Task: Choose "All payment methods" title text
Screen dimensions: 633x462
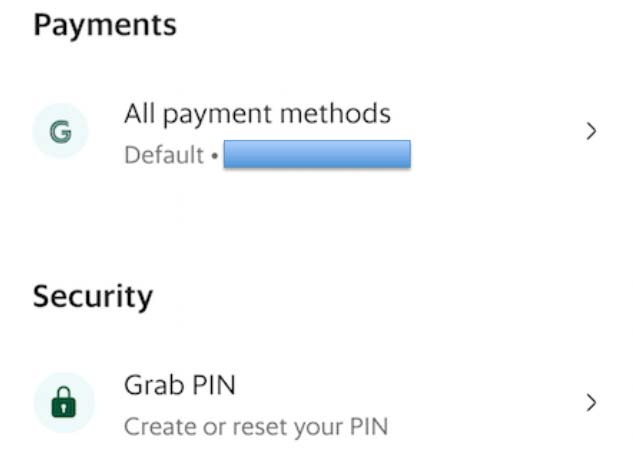Action: click(x=257, y=113)
